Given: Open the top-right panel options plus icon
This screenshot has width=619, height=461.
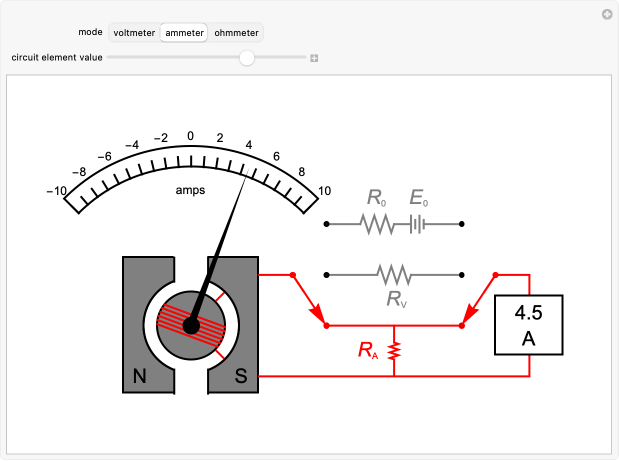Looking at the screenshot, I should (x=606, y=14).
